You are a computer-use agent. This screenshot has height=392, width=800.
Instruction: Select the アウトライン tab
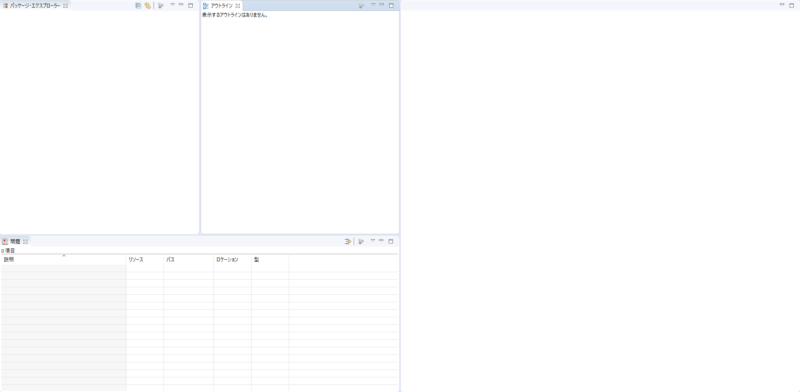pyautogui.click(x=218, y=6)
